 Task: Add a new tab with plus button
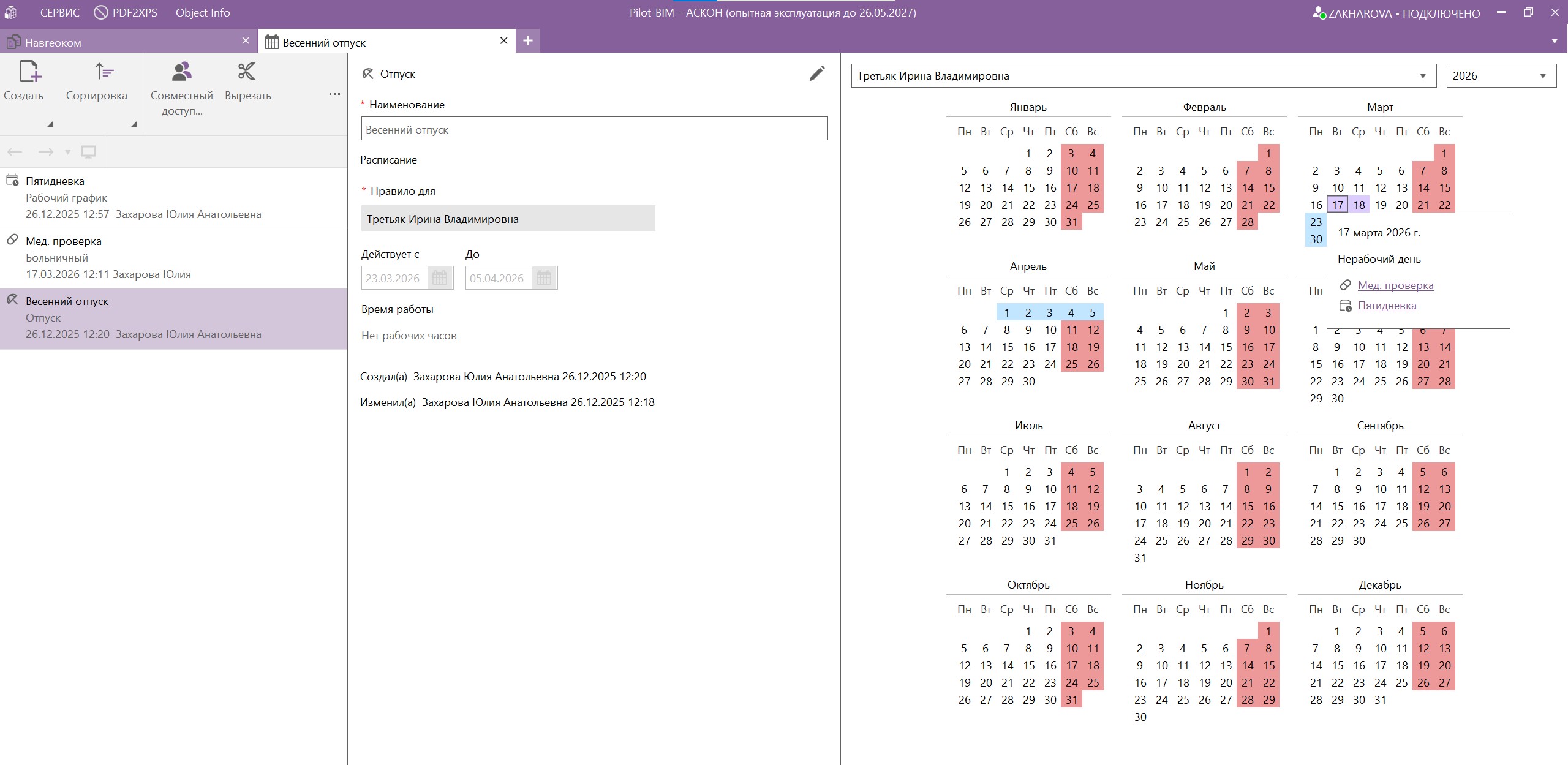coord(527,41)
